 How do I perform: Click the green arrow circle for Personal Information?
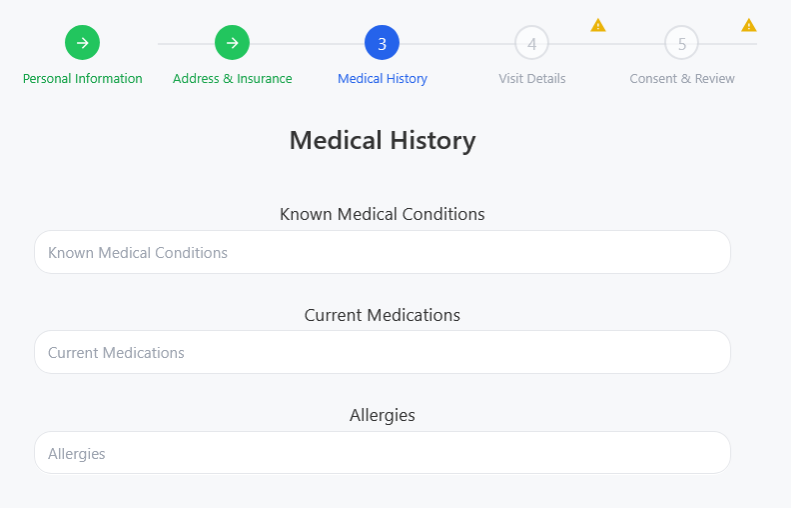(x=82, y=43)
